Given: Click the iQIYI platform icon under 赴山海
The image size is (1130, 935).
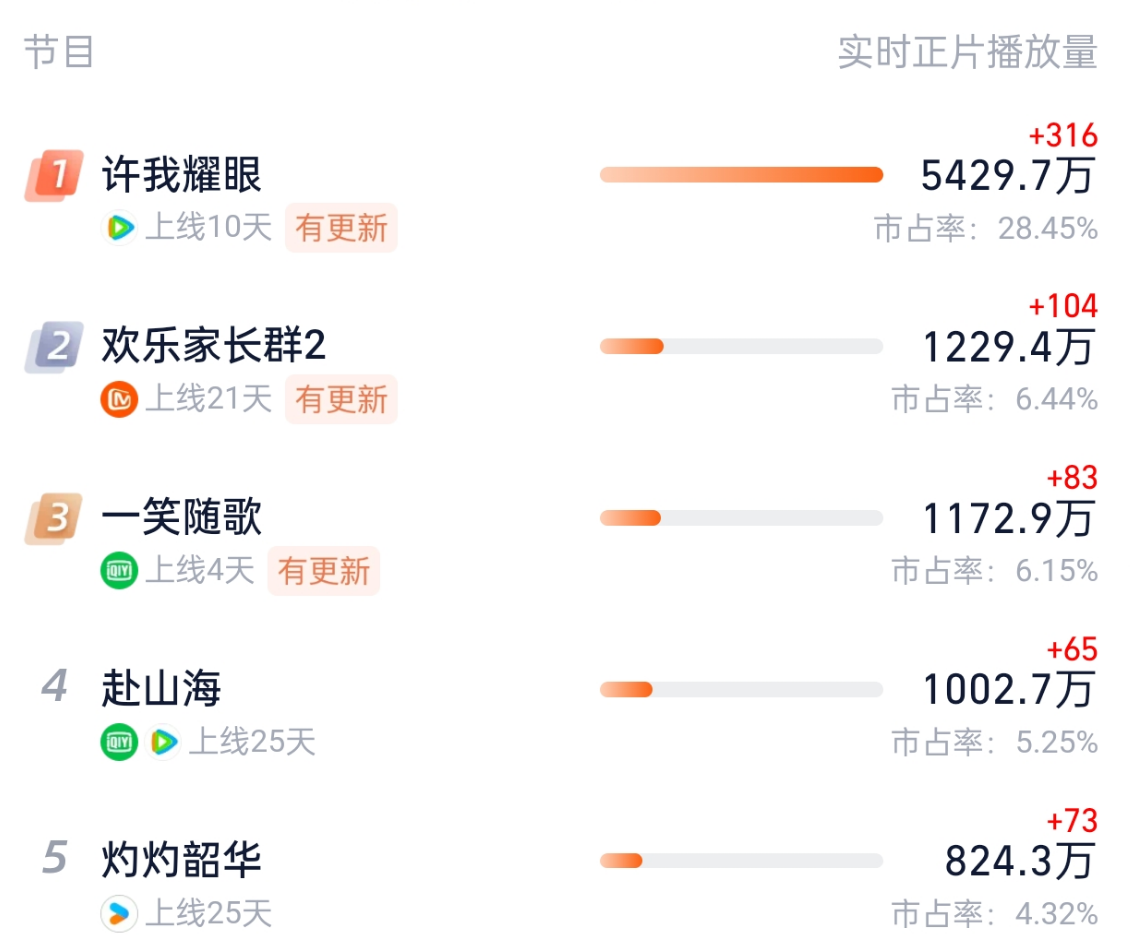Looking at the screenshot, I should click(119, 742).
